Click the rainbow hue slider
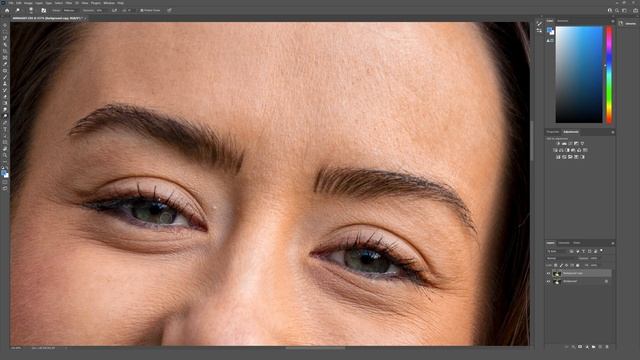 click(609, 75)
